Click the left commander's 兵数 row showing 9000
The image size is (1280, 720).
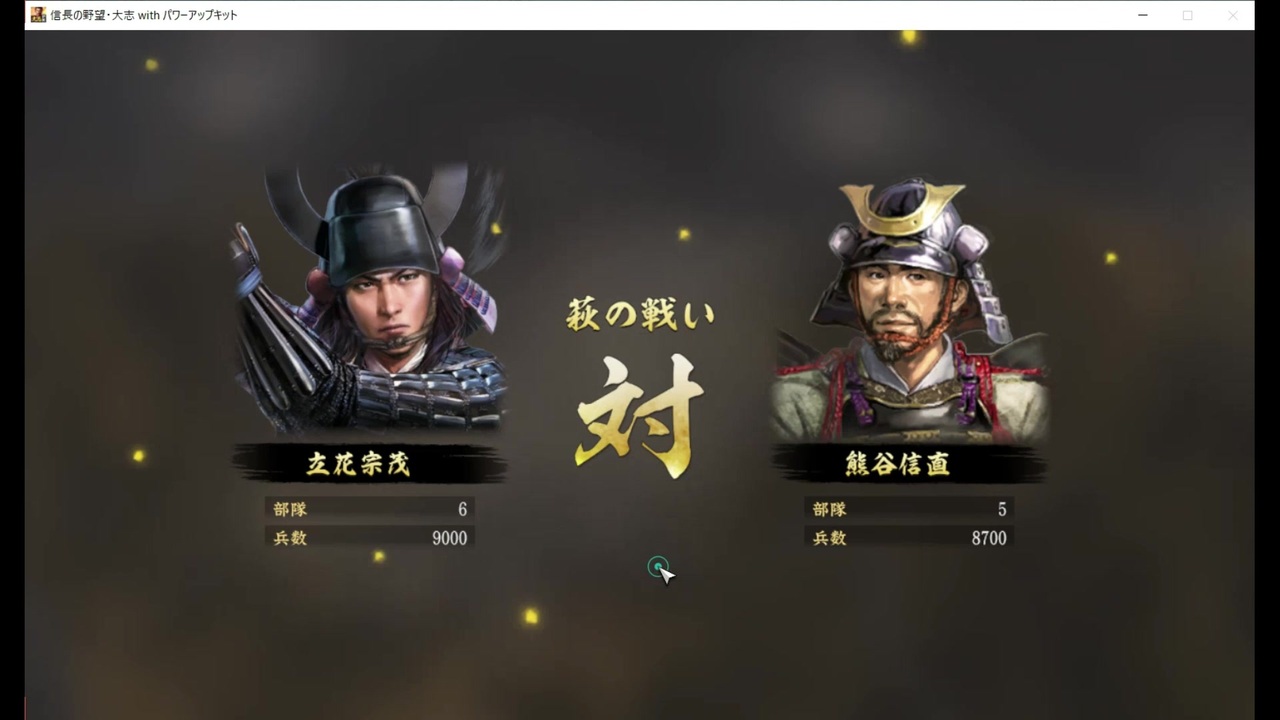tap(369, 538)
